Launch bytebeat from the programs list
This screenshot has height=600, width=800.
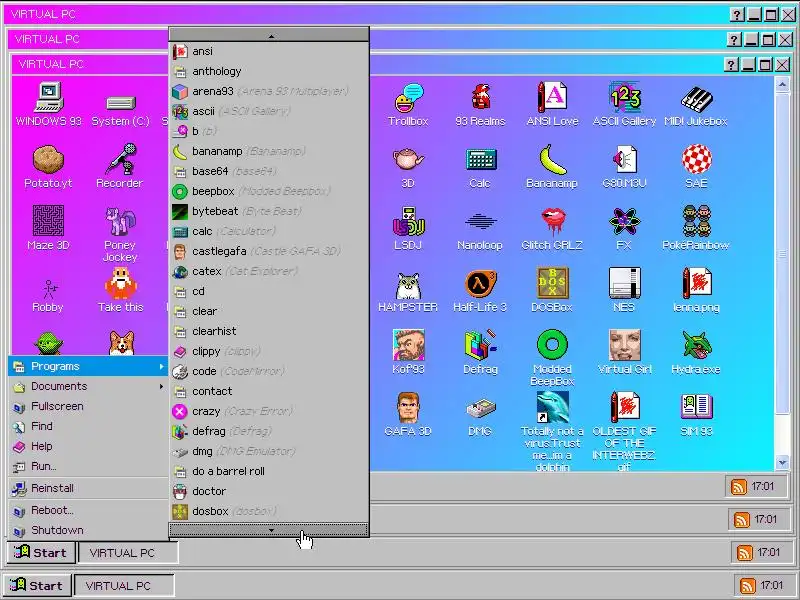[x=269, y=211]
